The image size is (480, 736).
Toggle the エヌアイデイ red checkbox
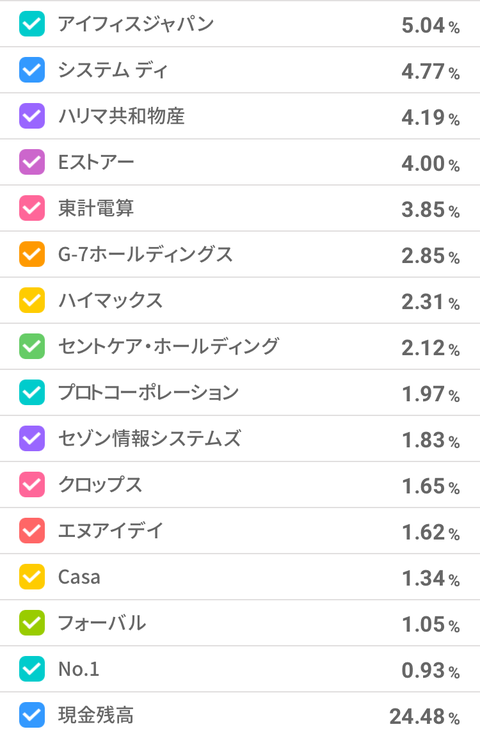[32, 530]
